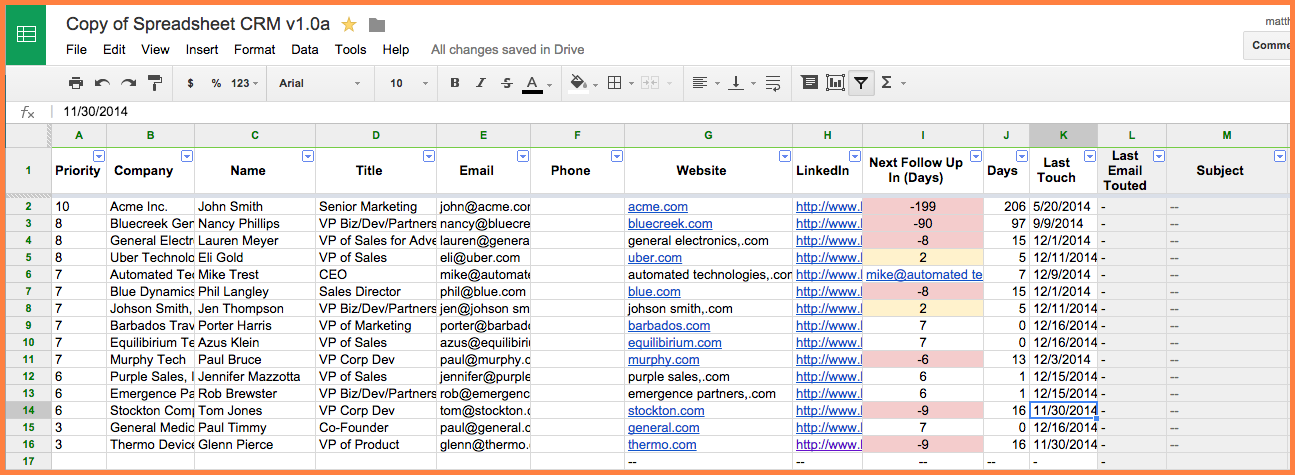Open the Edit menu
This screenshot has height=475, width=1295.
(x=114, y=49)
